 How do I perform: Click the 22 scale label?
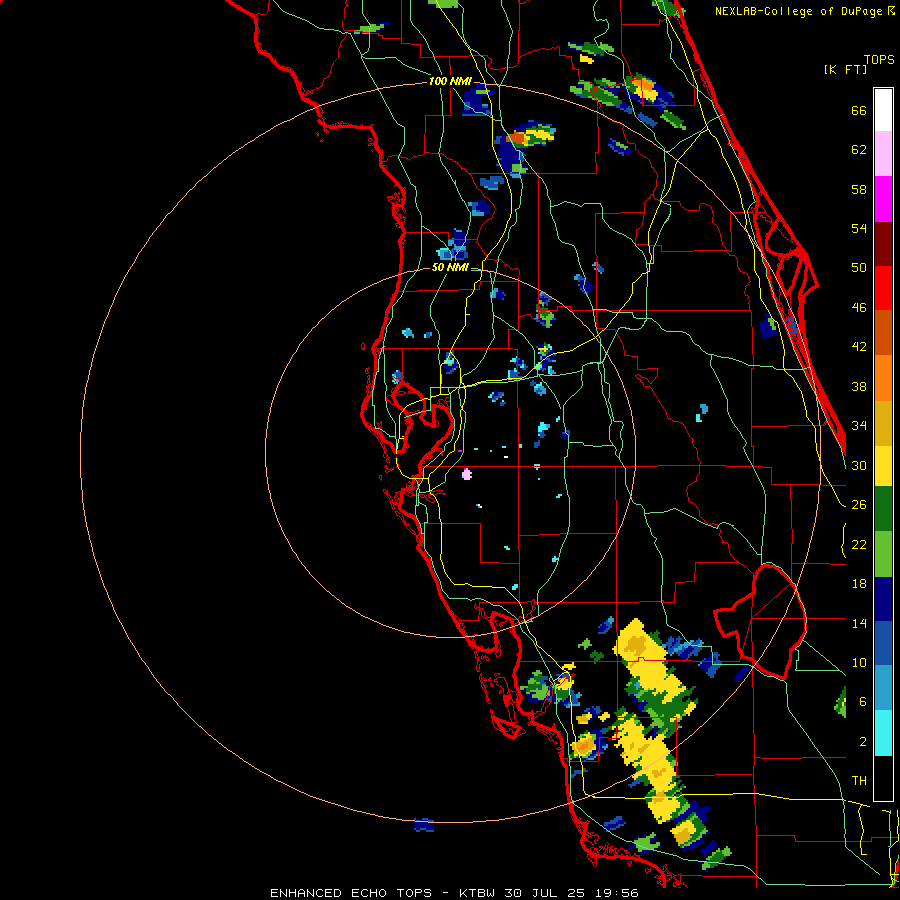click(859, 545)
